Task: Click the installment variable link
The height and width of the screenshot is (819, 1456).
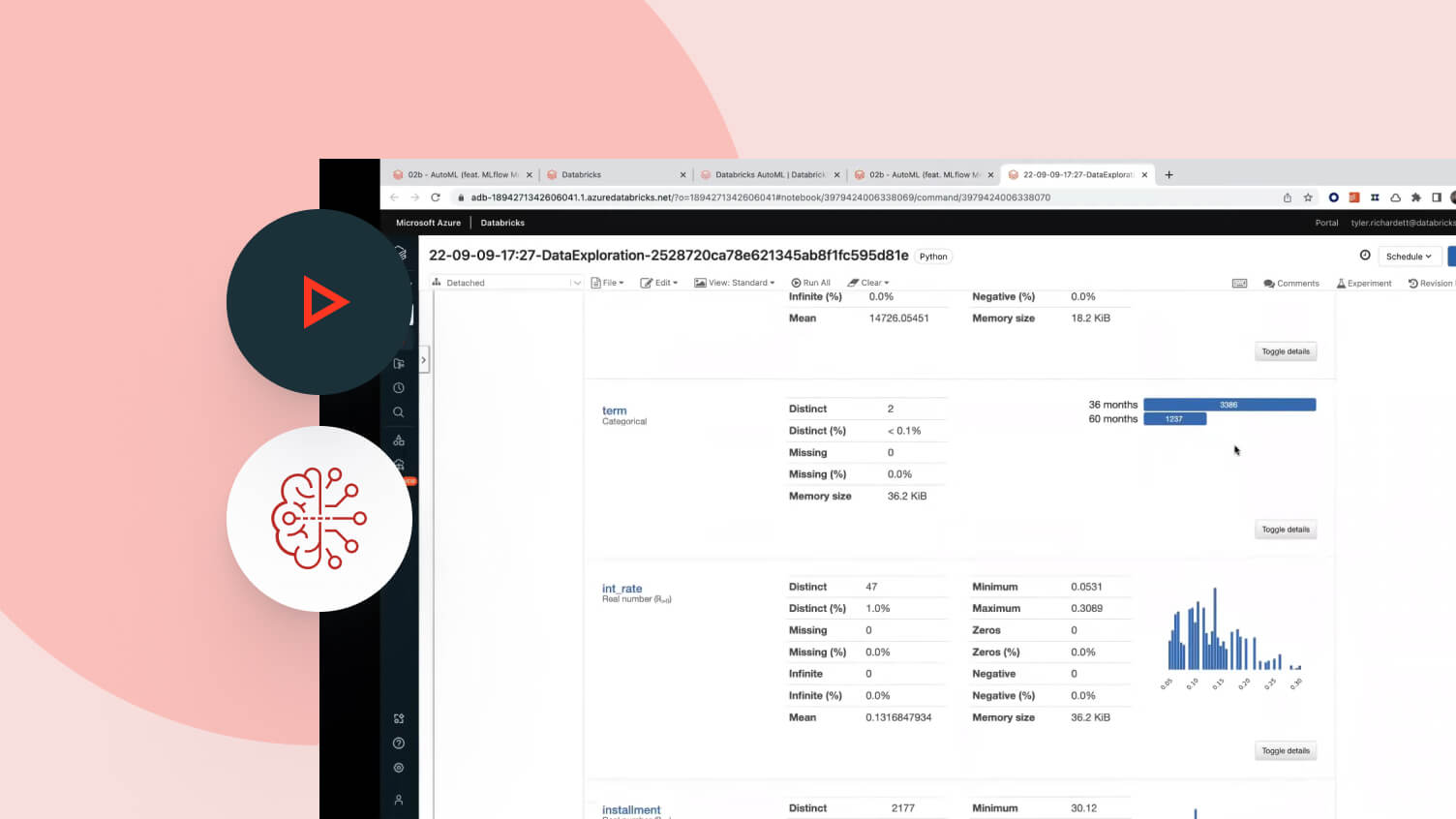Action: click(631, 810)
